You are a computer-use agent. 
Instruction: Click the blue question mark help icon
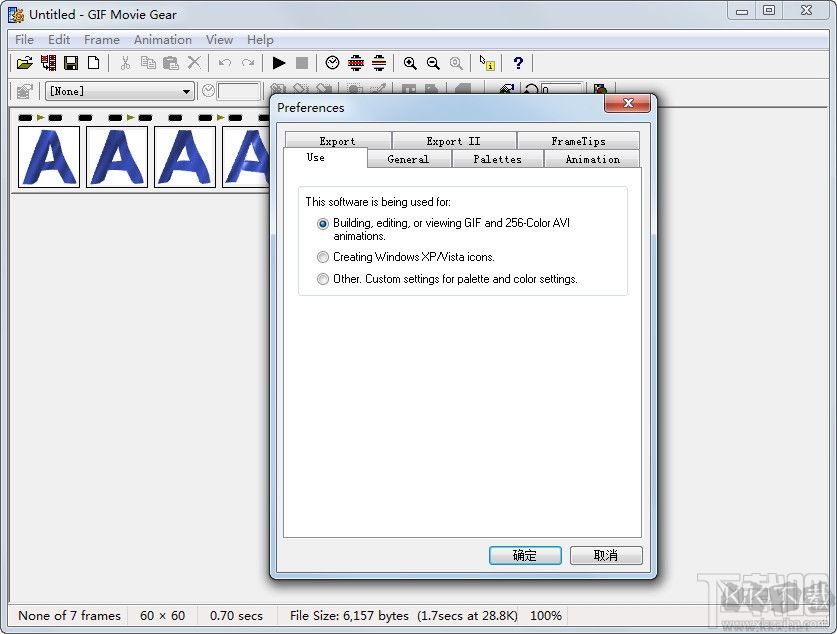click(x=517, y=63)
